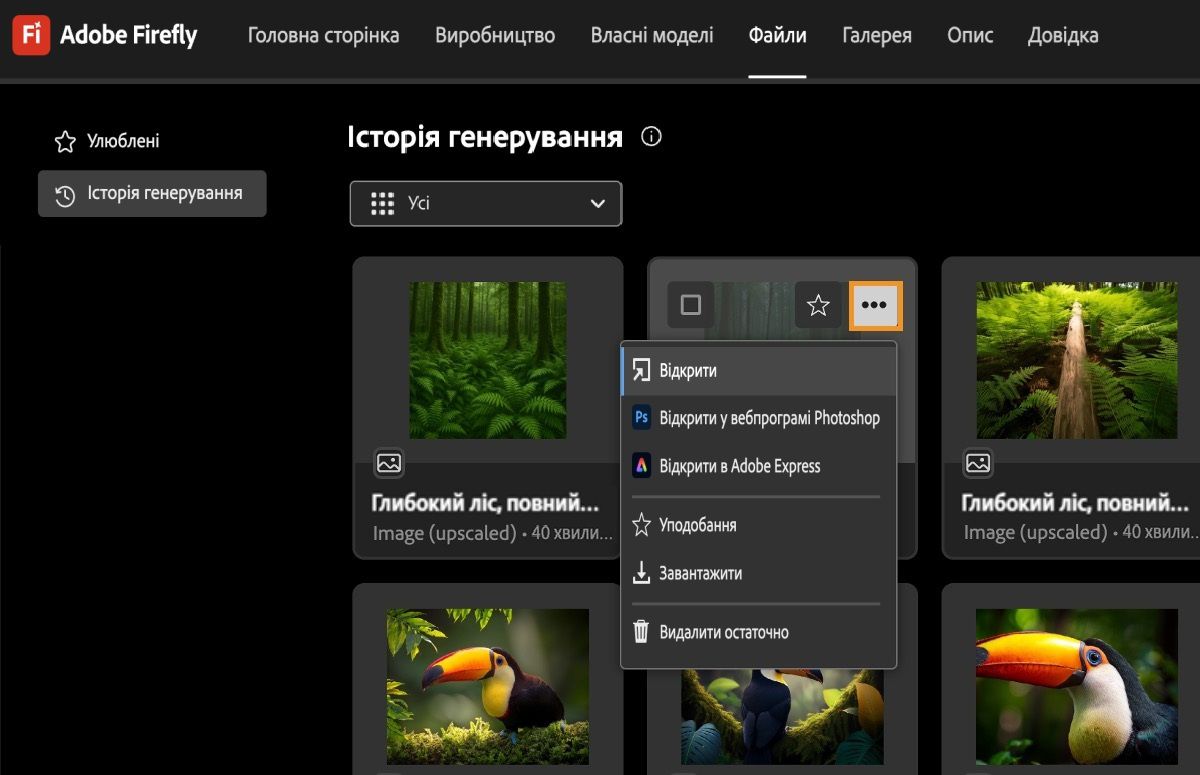
Task: Open the Галерея tab
Action: (877, 36)
